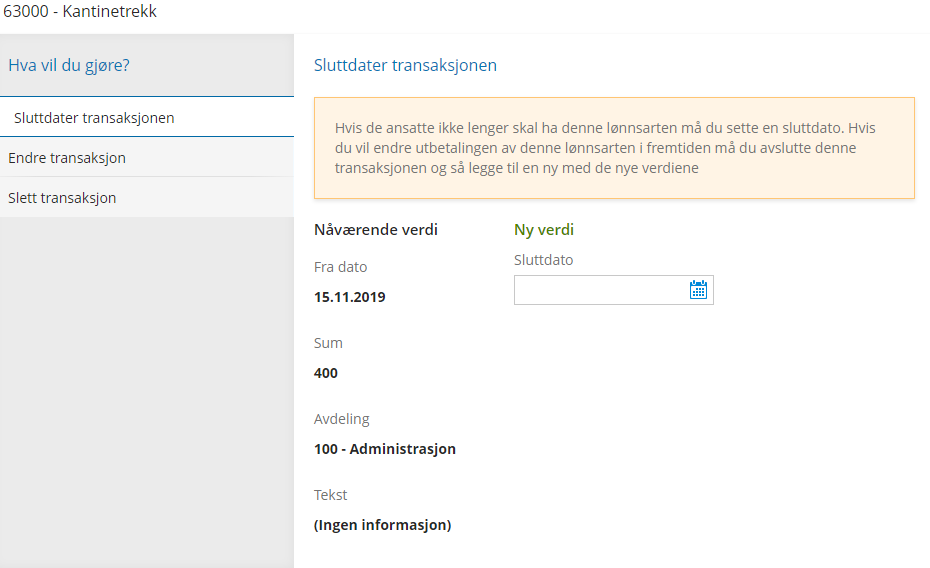This screenshot has height=568, width=930.
Task: Choose Slett transaksjon from the sidebar
Action: pyautogui.click(x=62, y=198)
